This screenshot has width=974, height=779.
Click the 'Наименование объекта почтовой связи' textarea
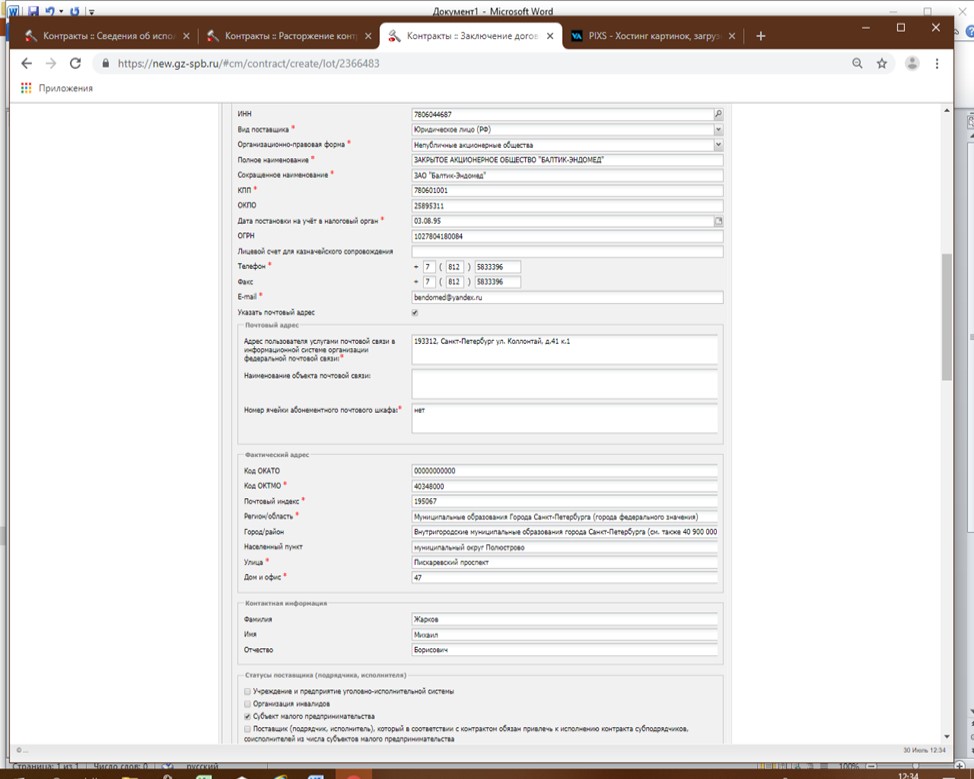(565, 384)
